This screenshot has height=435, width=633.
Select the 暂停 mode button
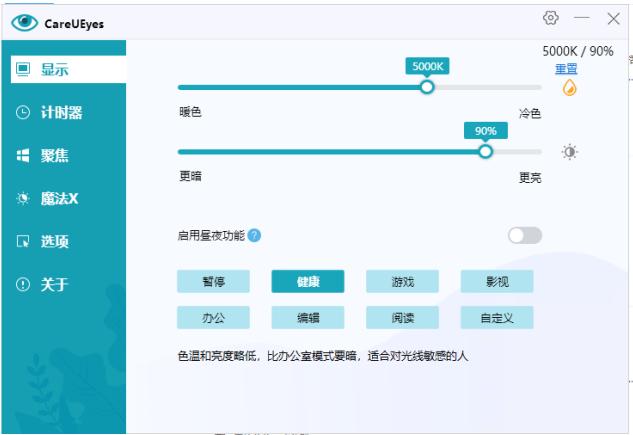[x=213, y=281]
